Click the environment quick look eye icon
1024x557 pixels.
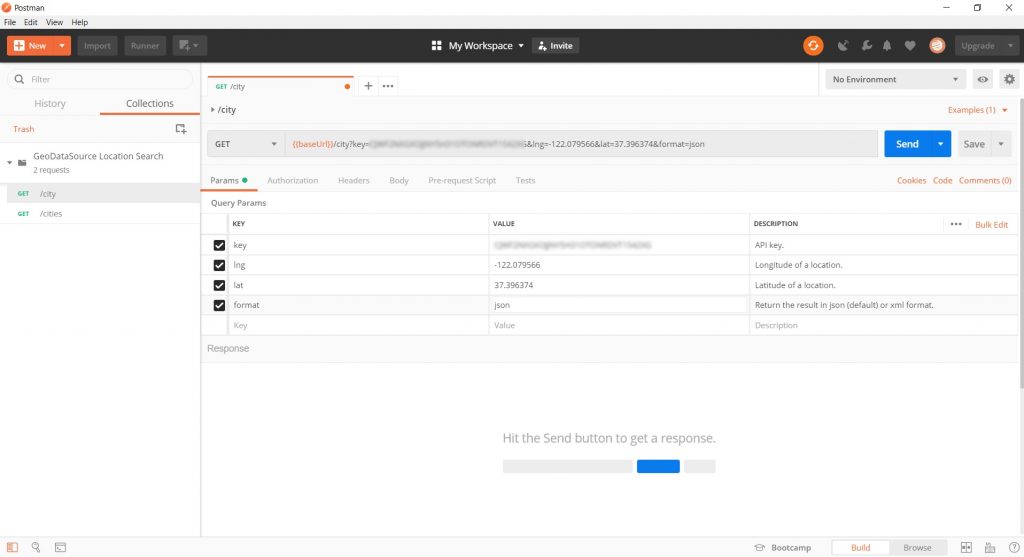tap(982, 79)
